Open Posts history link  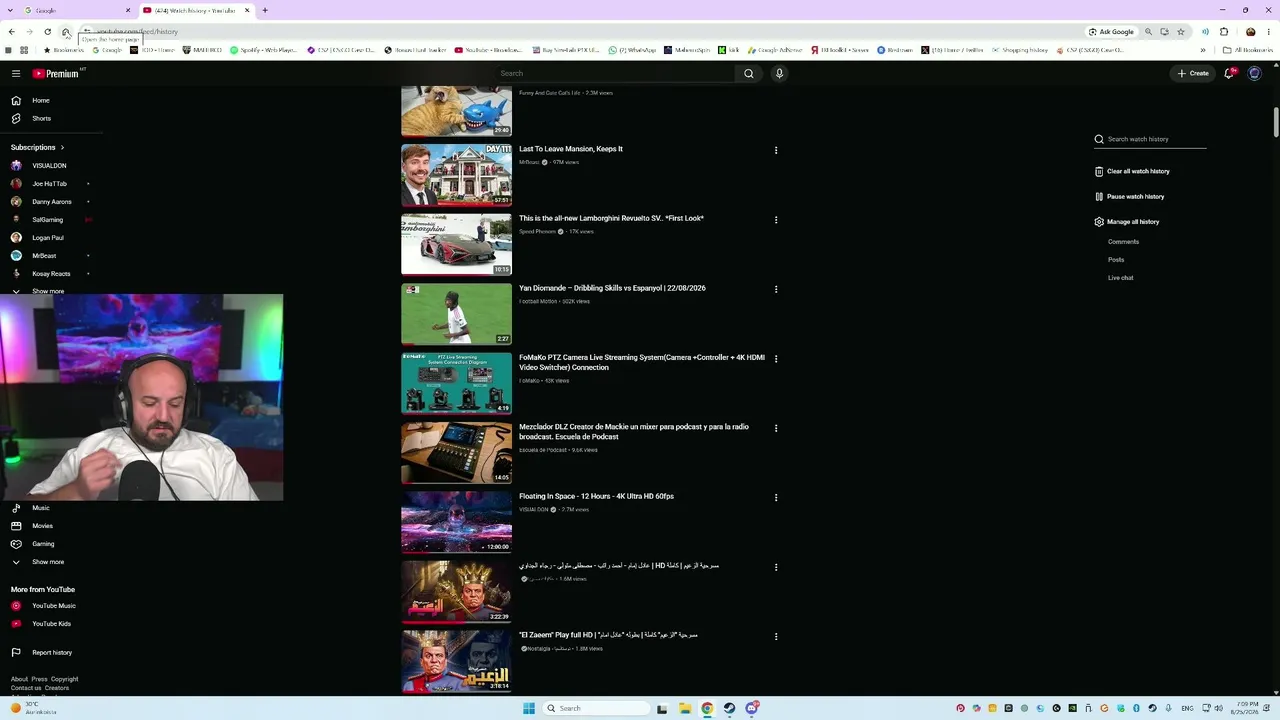(x=1116, y=260)
